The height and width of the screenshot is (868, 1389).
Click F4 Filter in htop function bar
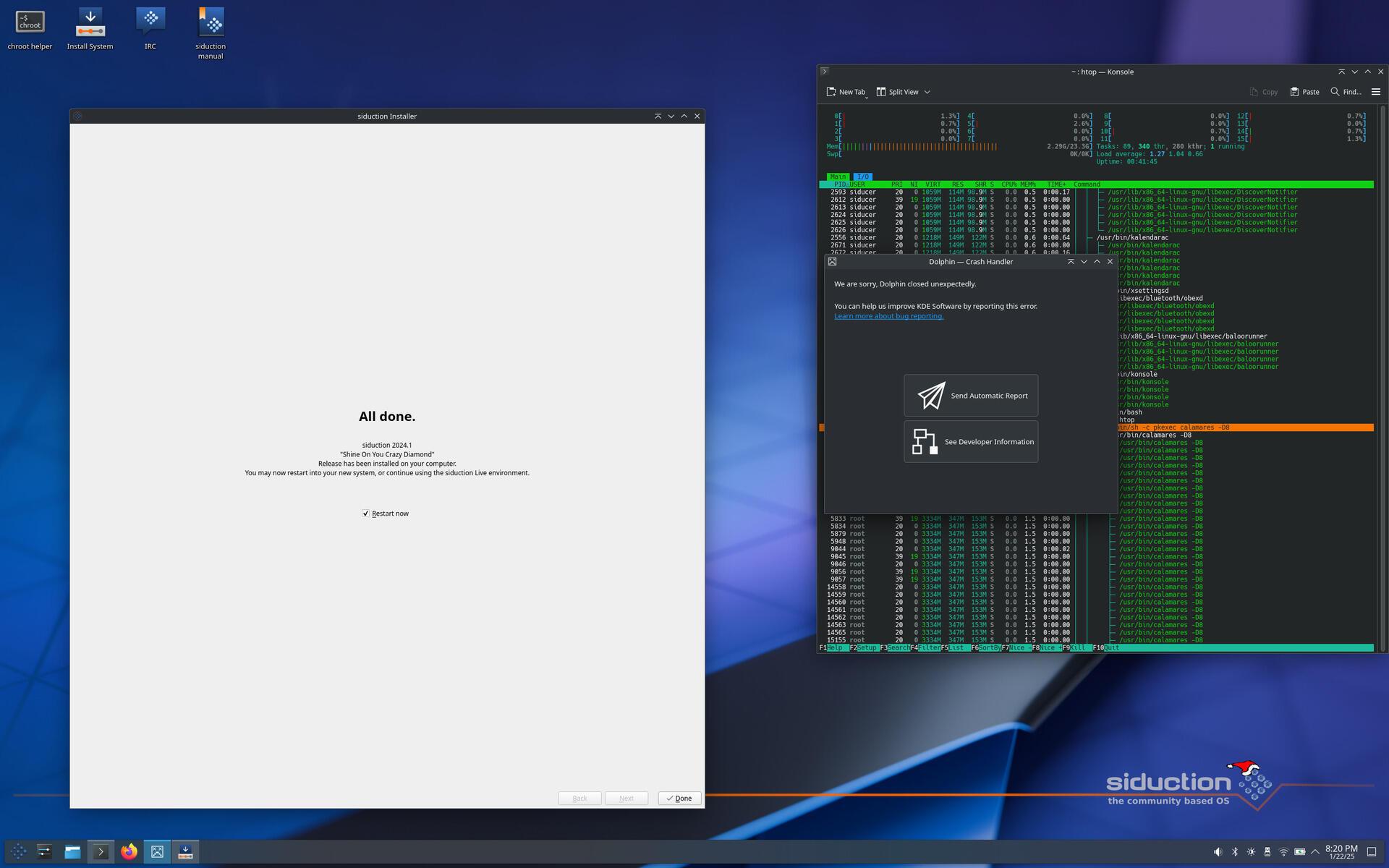[x=925, y=648]
